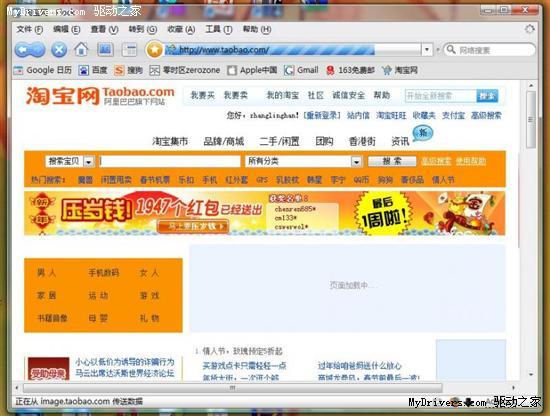Click the magnifier icon in the web search box
Screen dimensions: 550x416
(451, 49)
